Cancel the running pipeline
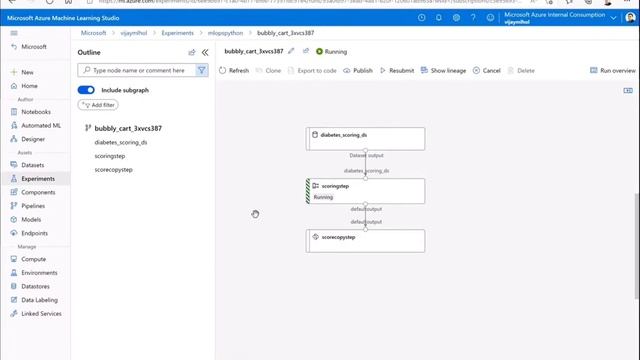This screenshot has width=640, height=360. pyautogui.click(x=487, y=71)
